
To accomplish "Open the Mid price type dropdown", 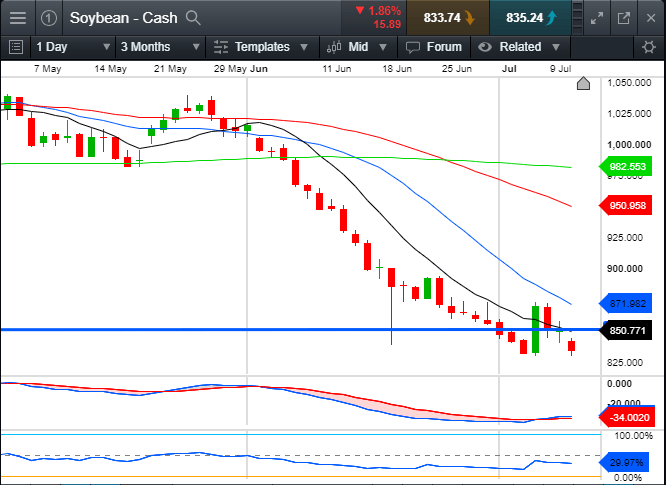I will (x=358, y=47).
